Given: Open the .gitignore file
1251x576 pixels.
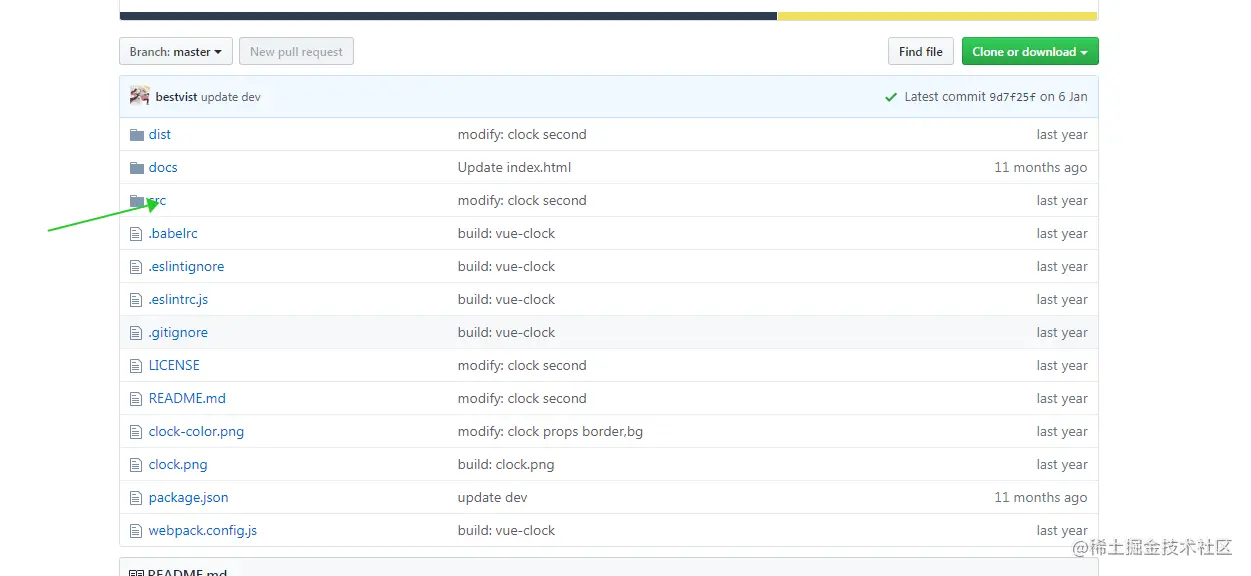Looking at the screenshot, I should [x=178, y=333].
